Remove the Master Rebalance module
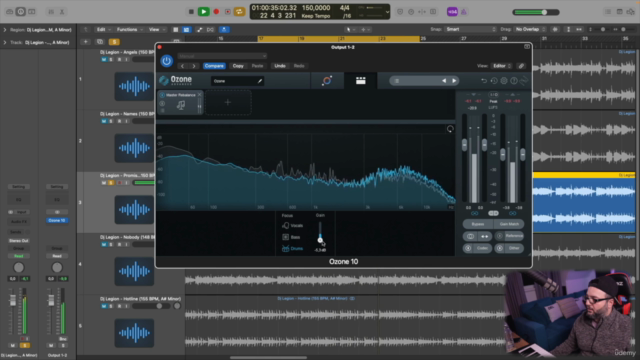The image size is (640, 360). tap(200, 95)
